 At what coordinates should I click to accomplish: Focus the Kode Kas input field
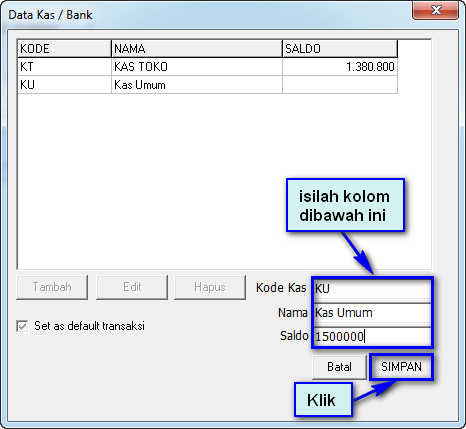click(x=372, y=289)
